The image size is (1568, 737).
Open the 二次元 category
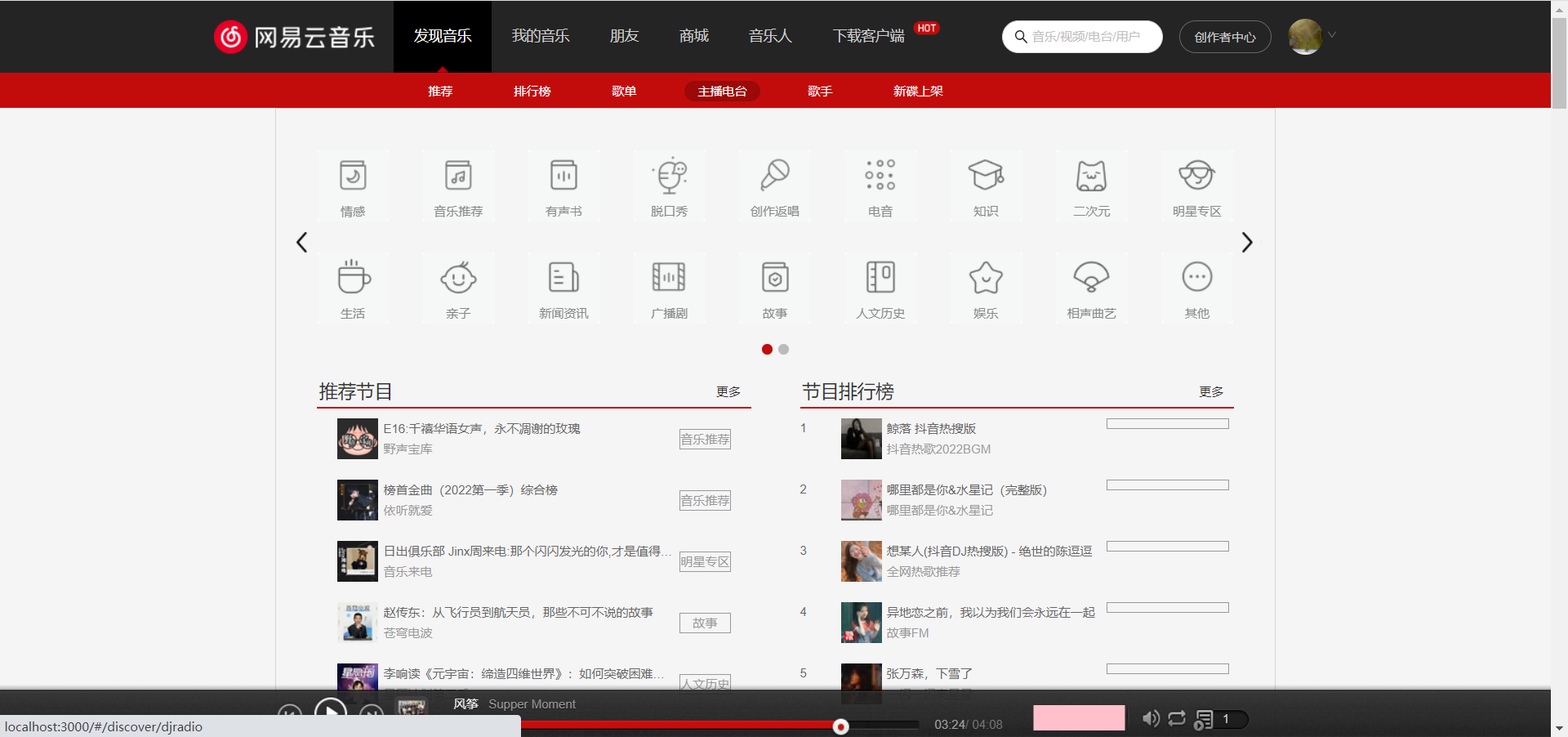(x=1091, y=186)
